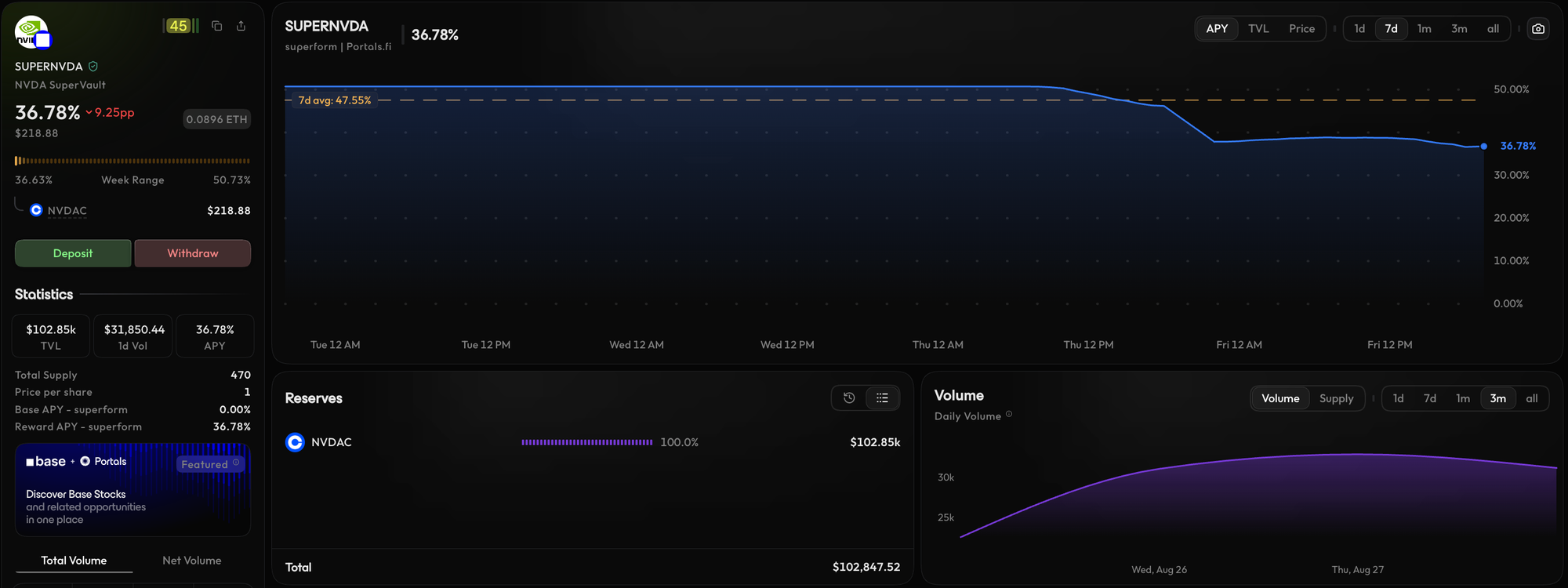Screen dimensions: 1568x588
Task: Select all range on Volume chart
Action: [1531, 398]
